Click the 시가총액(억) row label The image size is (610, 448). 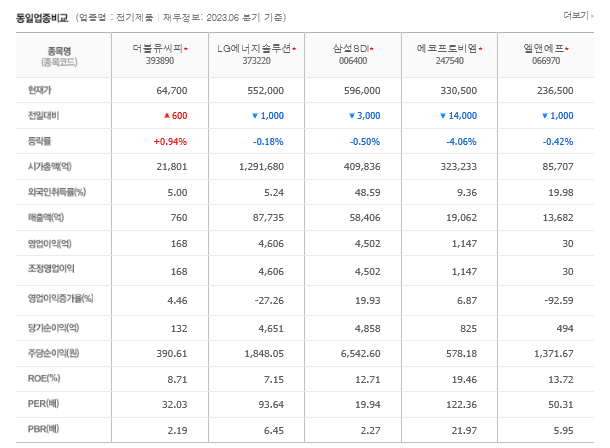click(x=49, y=166)
